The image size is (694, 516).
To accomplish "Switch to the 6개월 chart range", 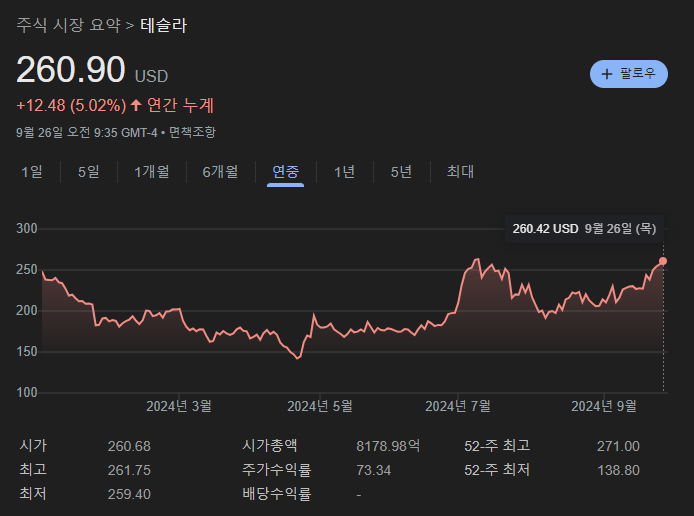I will [x=220, y=172].
